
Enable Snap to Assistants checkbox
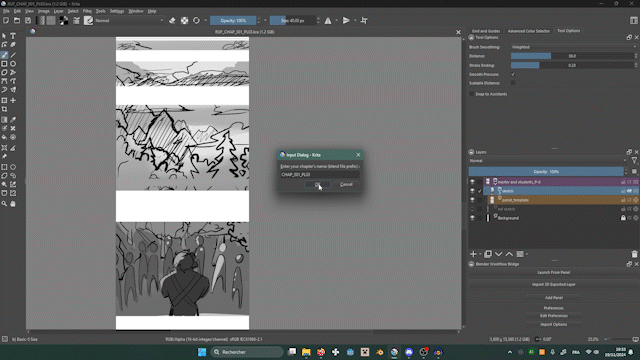(x=472, y=94)
